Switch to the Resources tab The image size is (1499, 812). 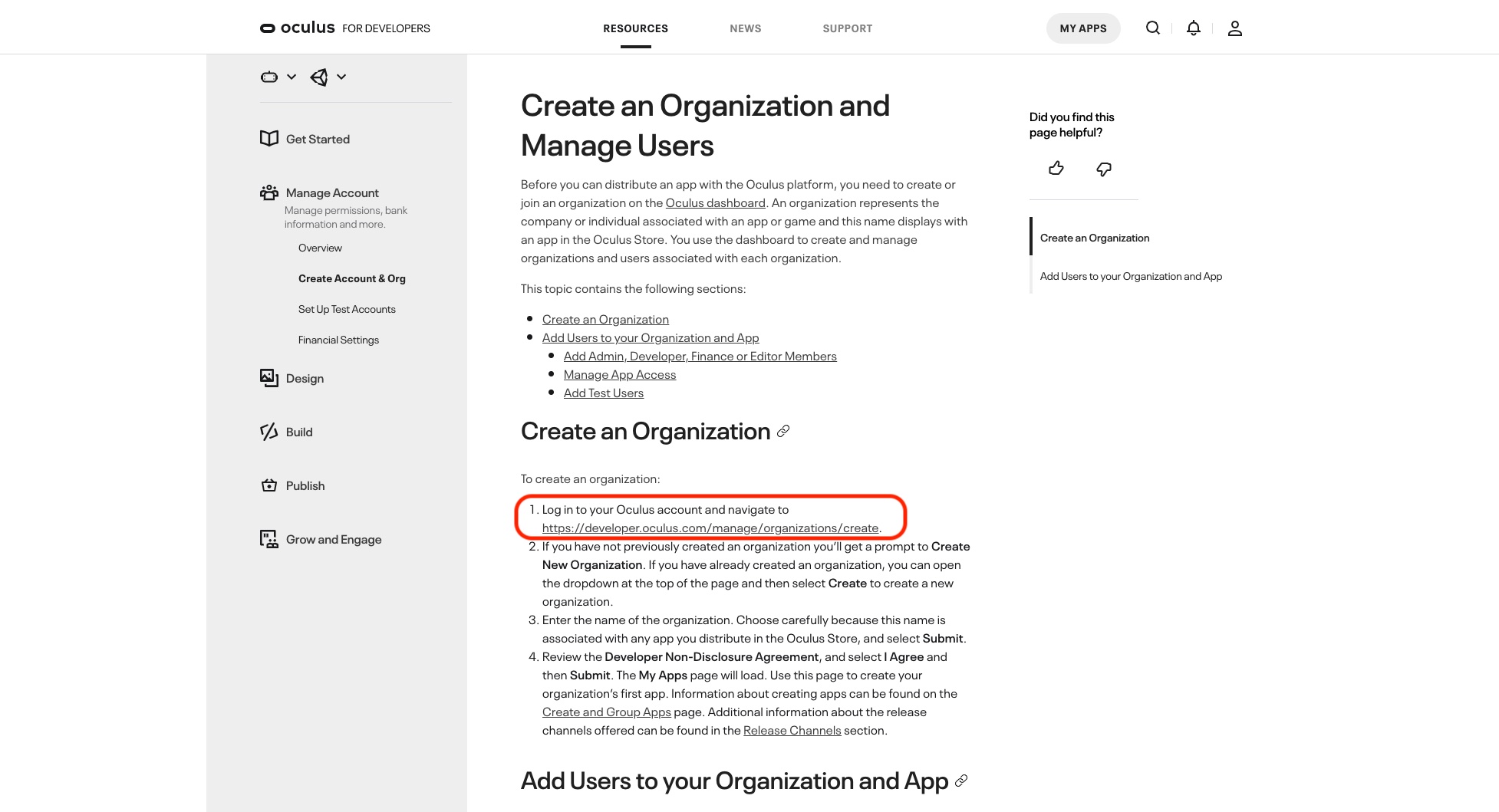click(635, 28)
